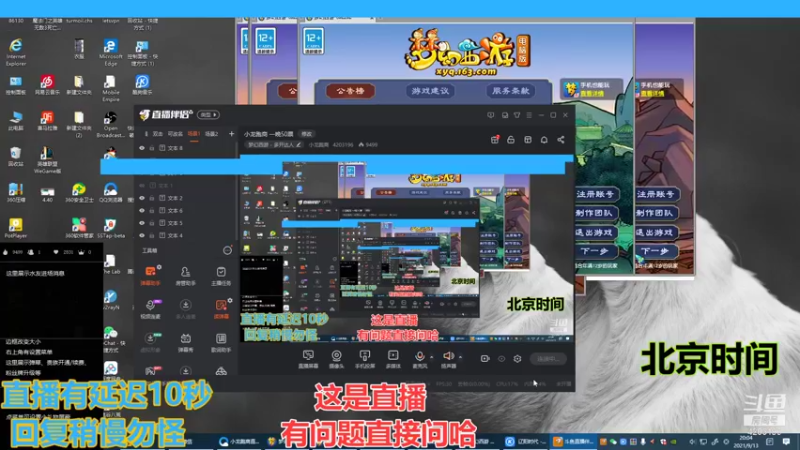Image resolution: width=800 pixels, height=450 pixels.
Task: Collapse the 工具箱 panel with round button
Action: pos(227,251)
